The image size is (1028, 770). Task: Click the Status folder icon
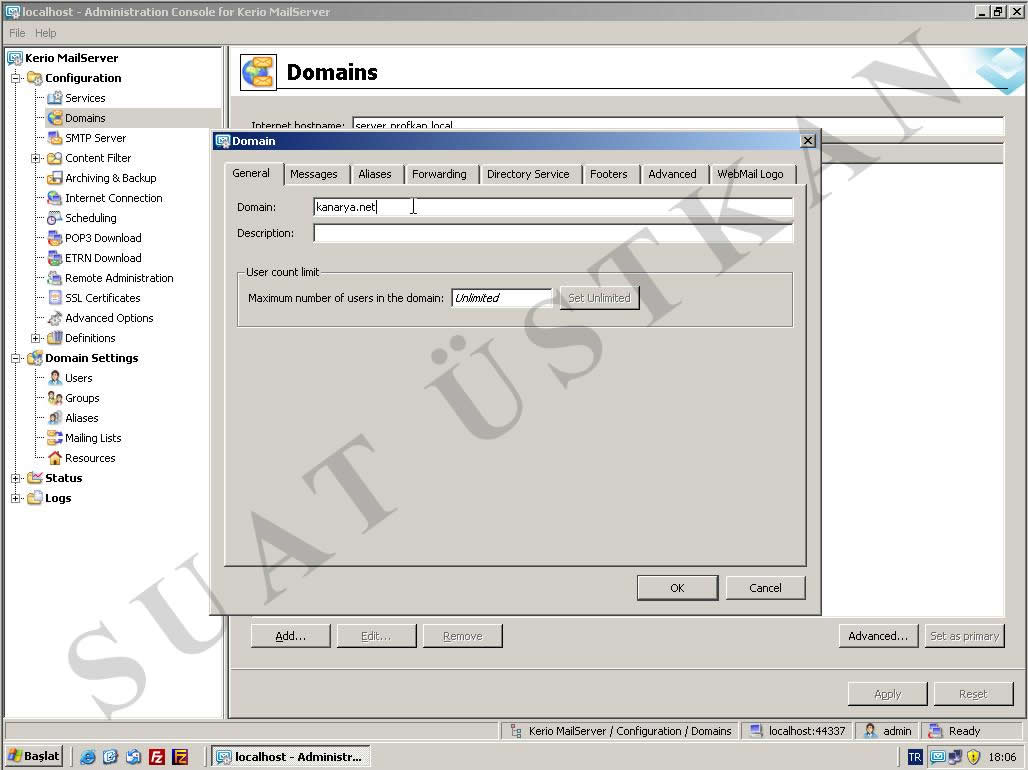[35, 478]
